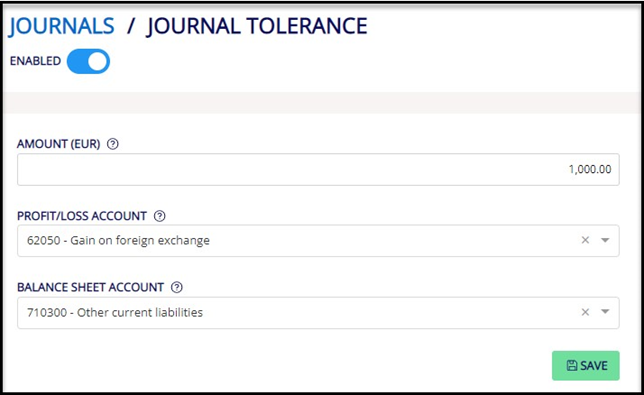The image size is (644, 395).
Task: Disable the Enabled toggle switch
Action: click(x=88, y=62)
